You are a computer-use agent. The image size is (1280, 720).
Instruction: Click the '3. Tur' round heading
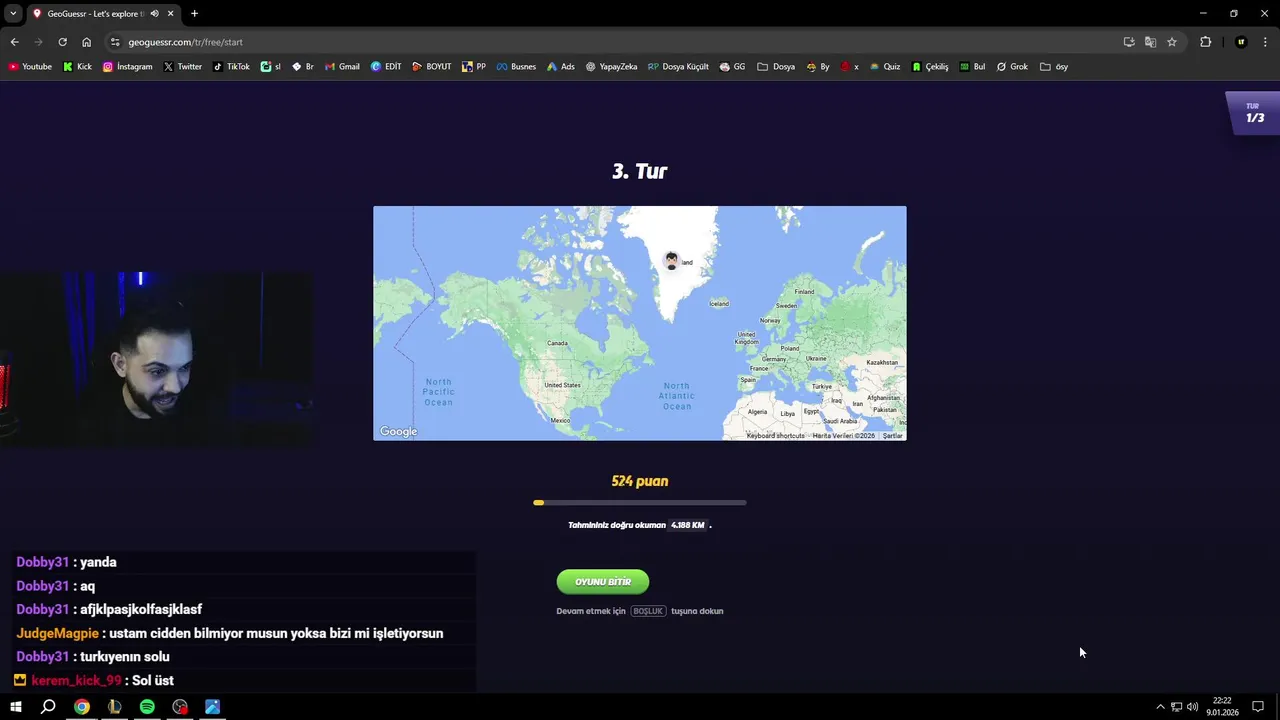click(640, 171)
